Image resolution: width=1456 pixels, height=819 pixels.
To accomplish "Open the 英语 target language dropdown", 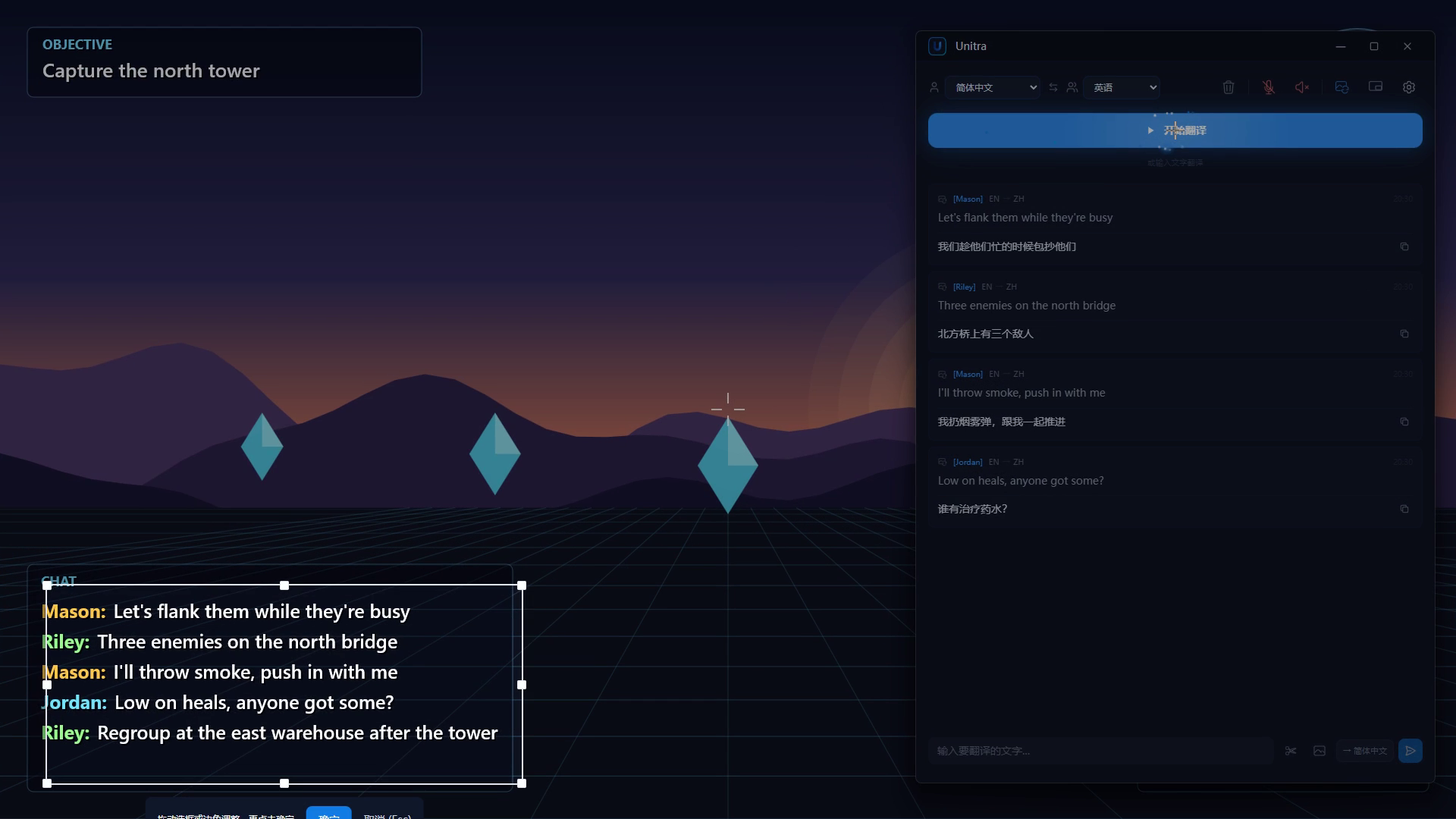I will tap(1122, 87).
